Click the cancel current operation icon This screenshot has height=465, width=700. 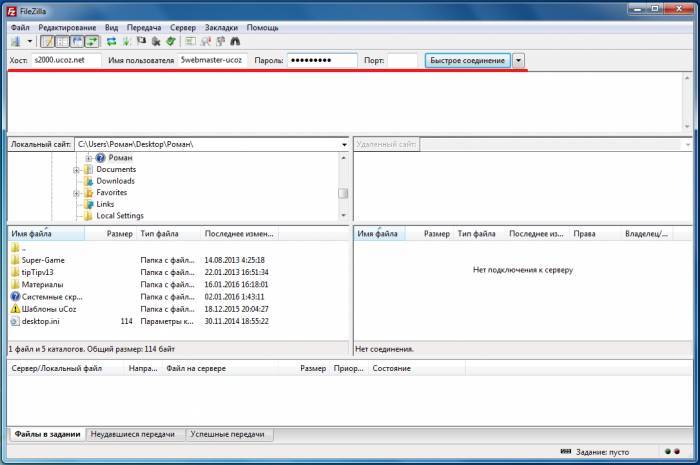(141, 42)
